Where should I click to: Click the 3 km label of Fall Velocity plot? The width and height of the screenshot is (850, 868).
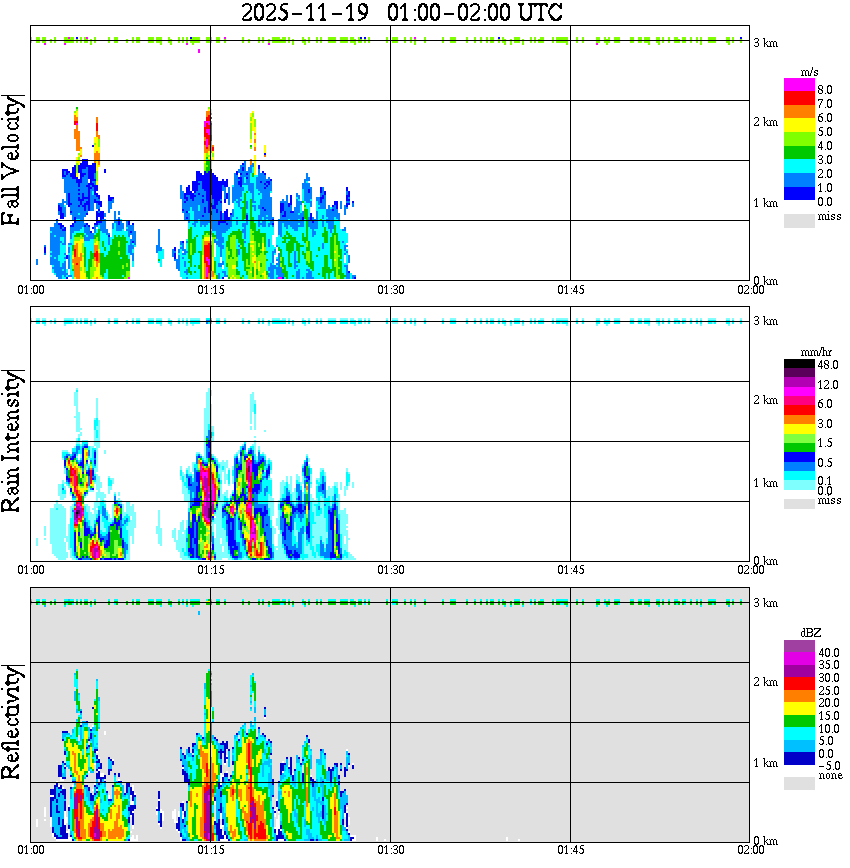pos(765,43)
